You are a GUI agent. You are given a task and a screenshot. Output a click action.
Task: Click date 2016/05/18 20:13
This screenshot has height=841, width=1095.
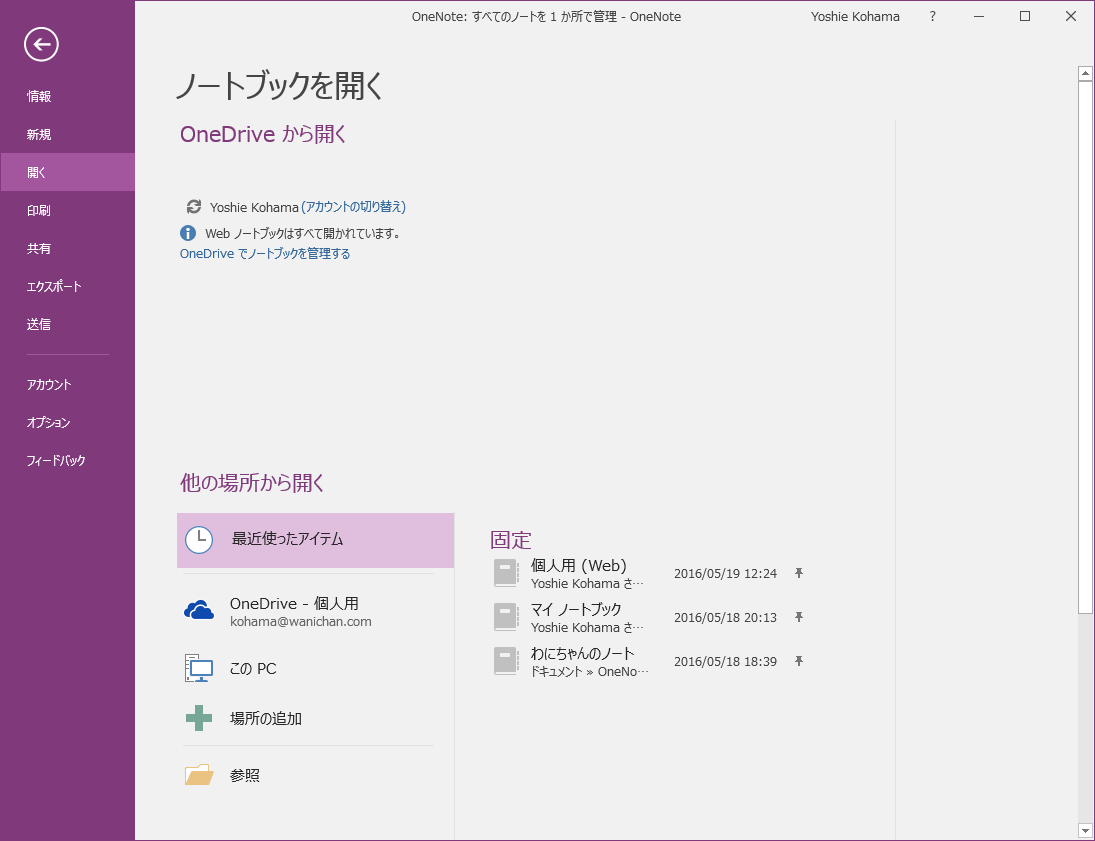coord(725,617)
